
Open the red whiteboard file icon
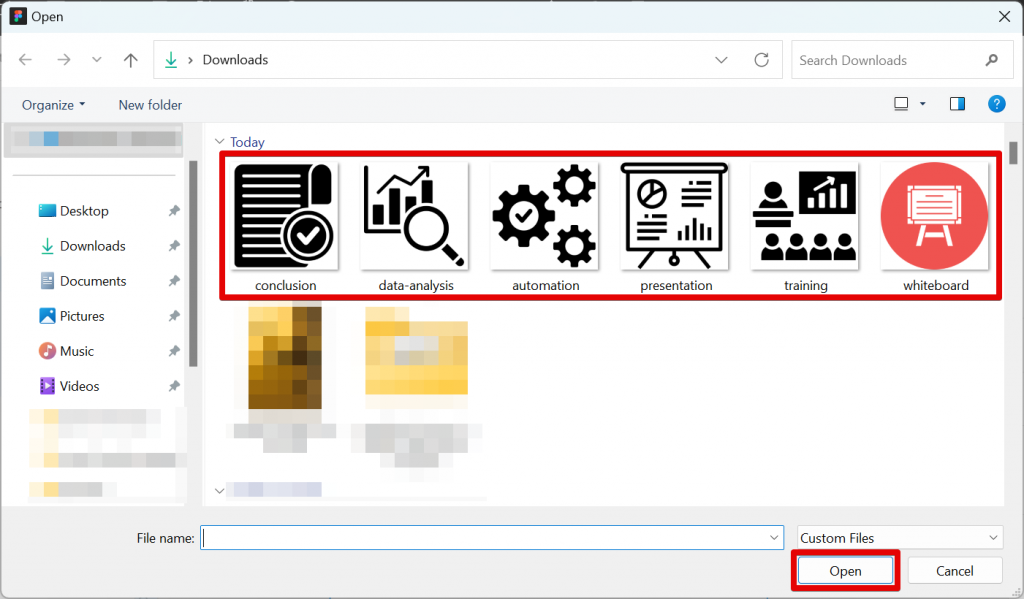[x=934, y=215]
